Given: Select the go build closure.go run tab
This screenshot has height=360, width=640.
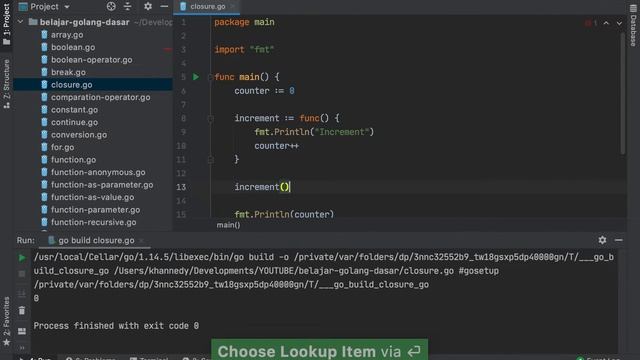Looking at the screenshot, I should (96, 240).
